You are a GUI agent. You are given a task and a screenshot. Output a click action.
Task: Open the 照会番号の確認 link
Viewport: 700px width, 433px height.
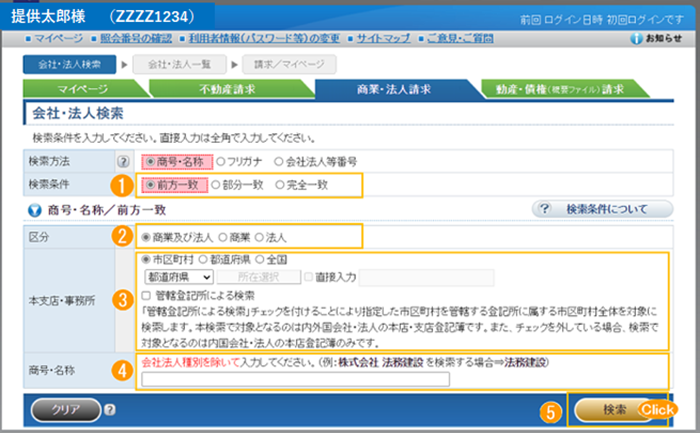[x=136, y=38]
